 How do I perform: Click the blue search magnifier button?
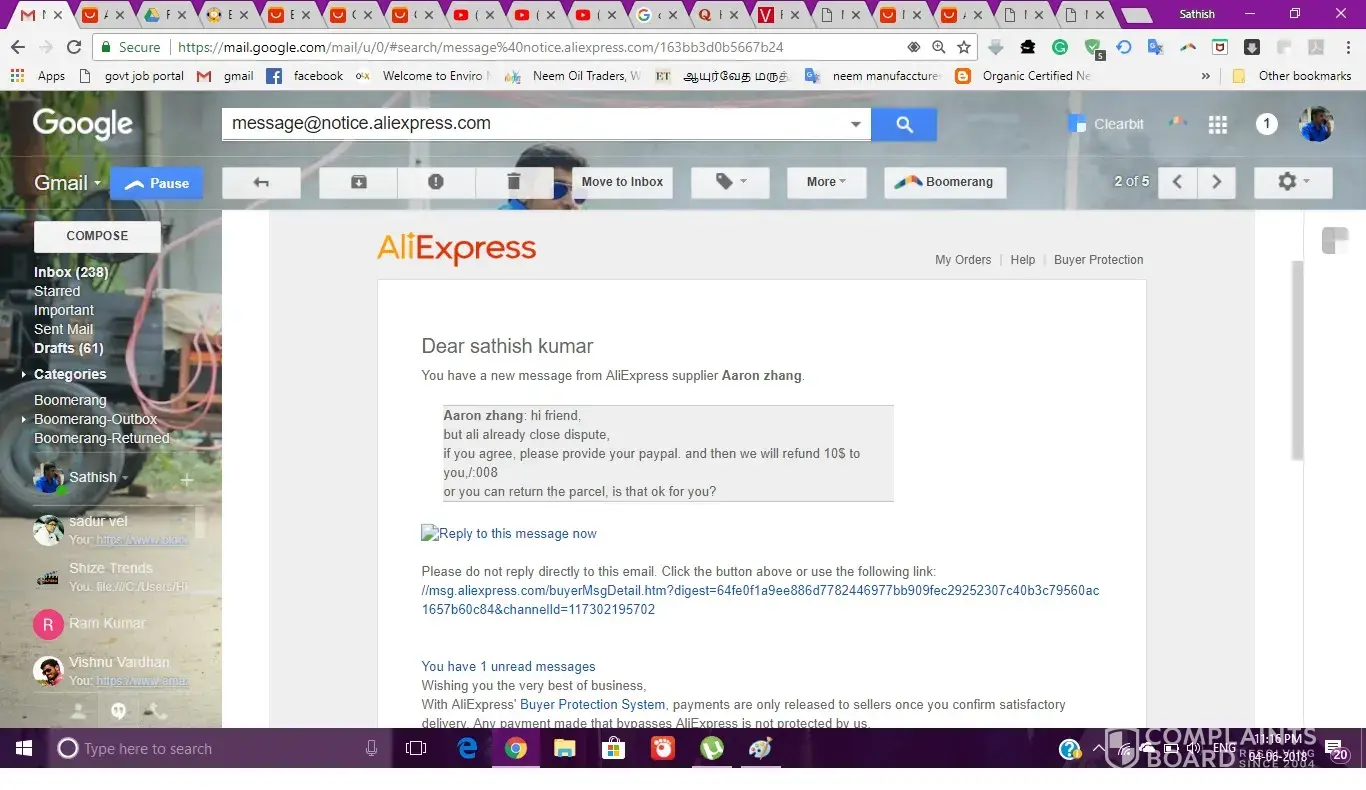click(904, 124)
